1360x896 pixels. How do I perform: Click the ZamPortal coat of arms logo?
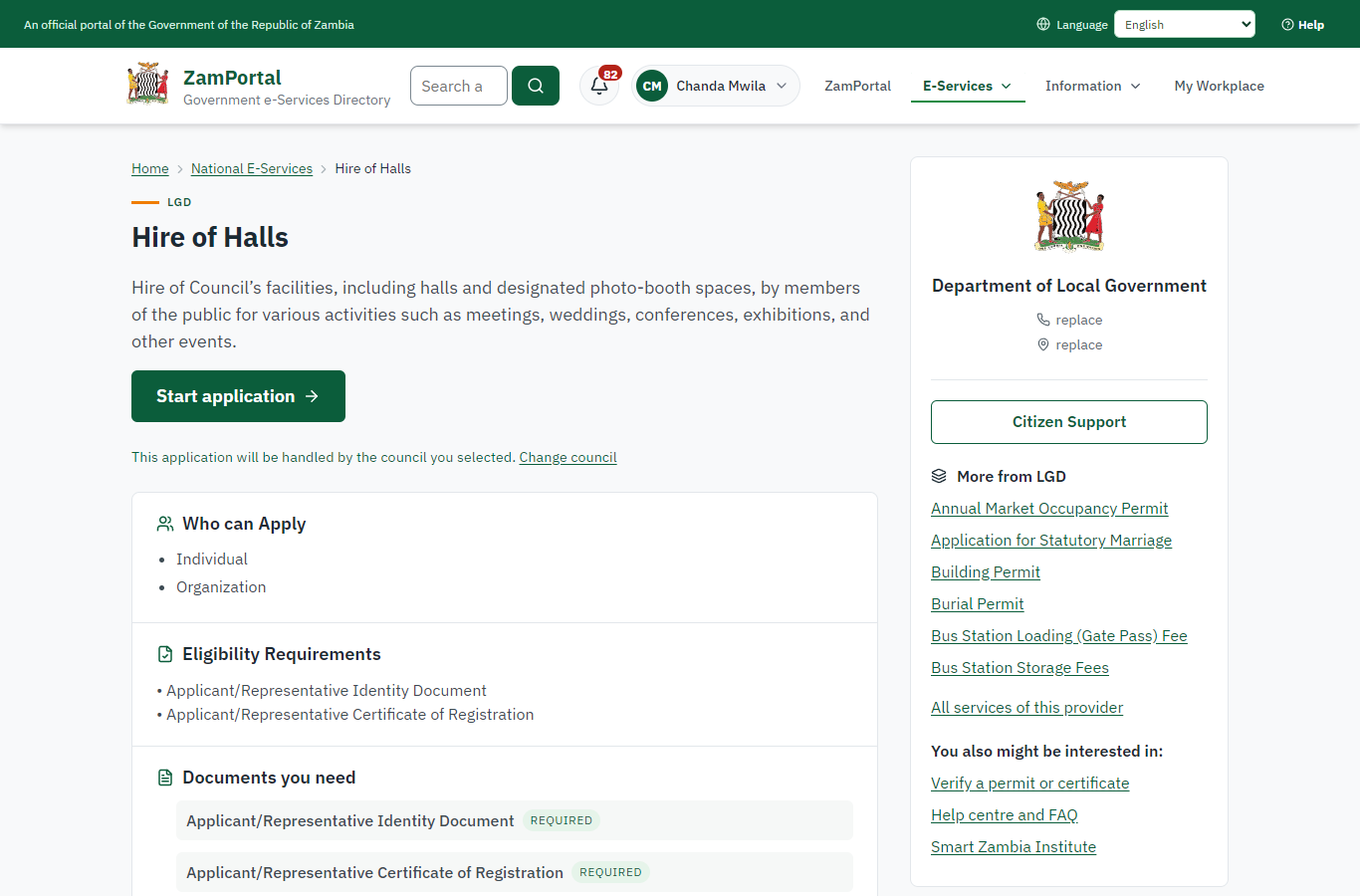pyautogui.click(x=148, y=84)
